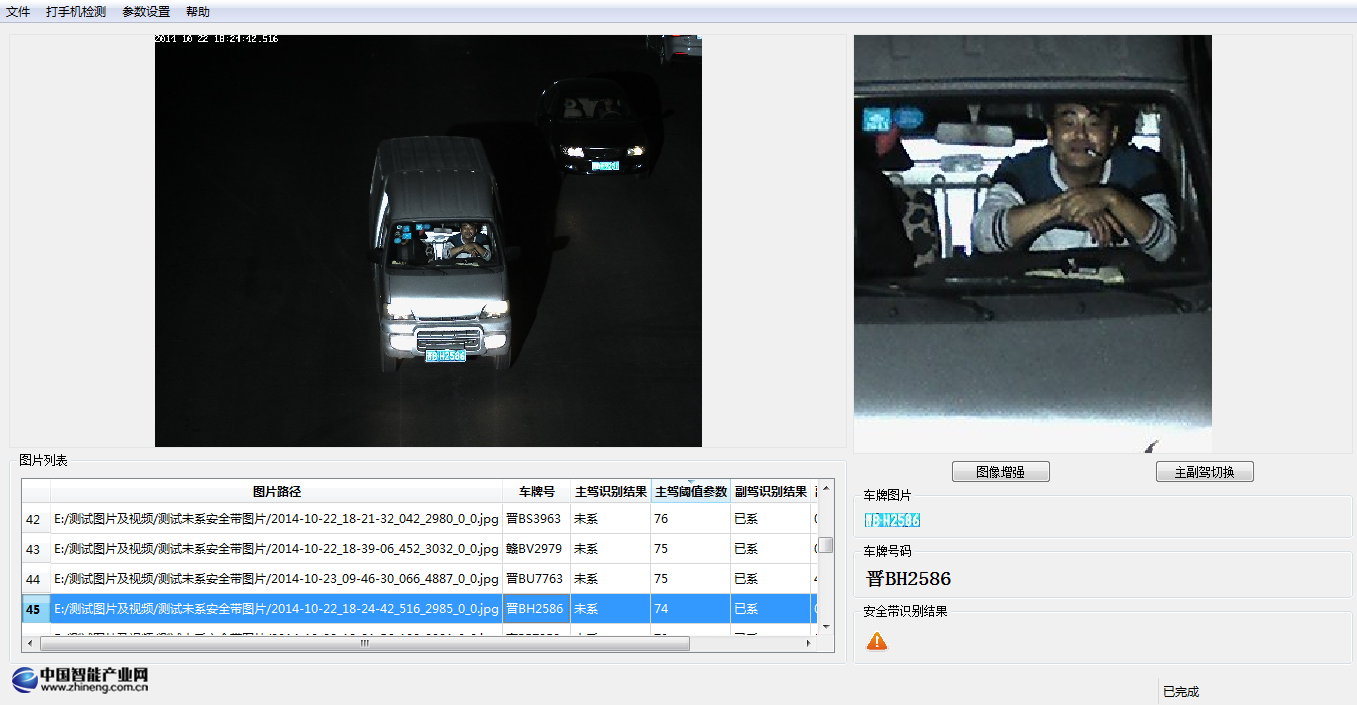
Task: Sort list by 车牌号 column header
Action: (536, 491)
